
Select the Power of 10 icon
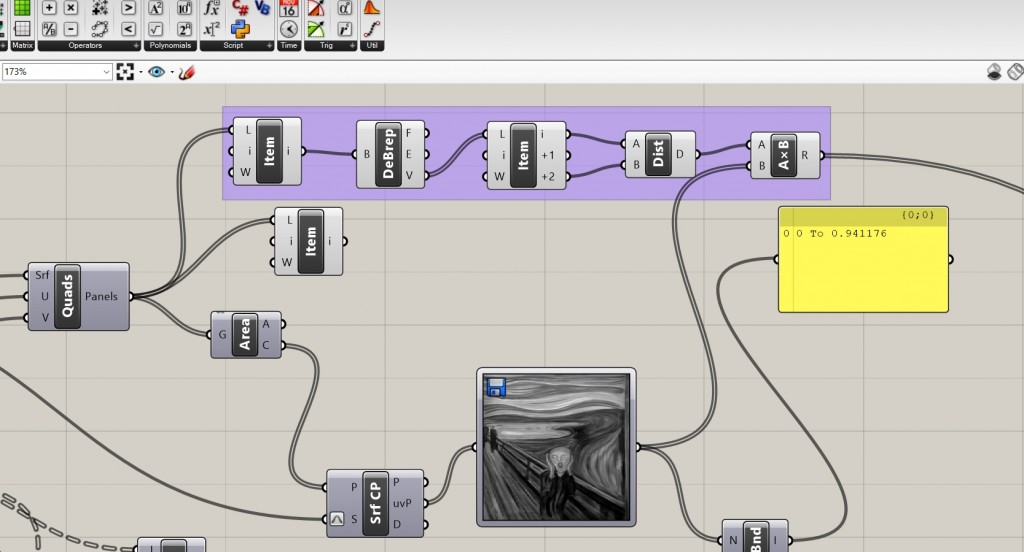[185, 7]
